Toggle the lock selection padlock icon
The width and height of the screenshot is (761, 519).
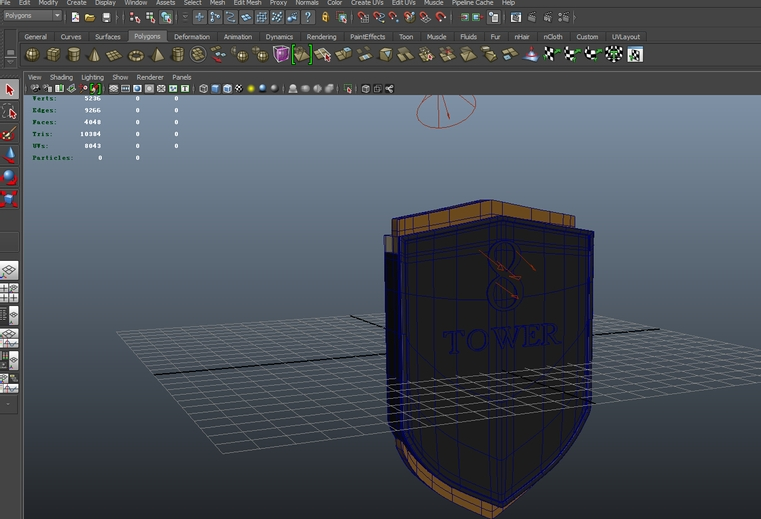pos(325,17)
